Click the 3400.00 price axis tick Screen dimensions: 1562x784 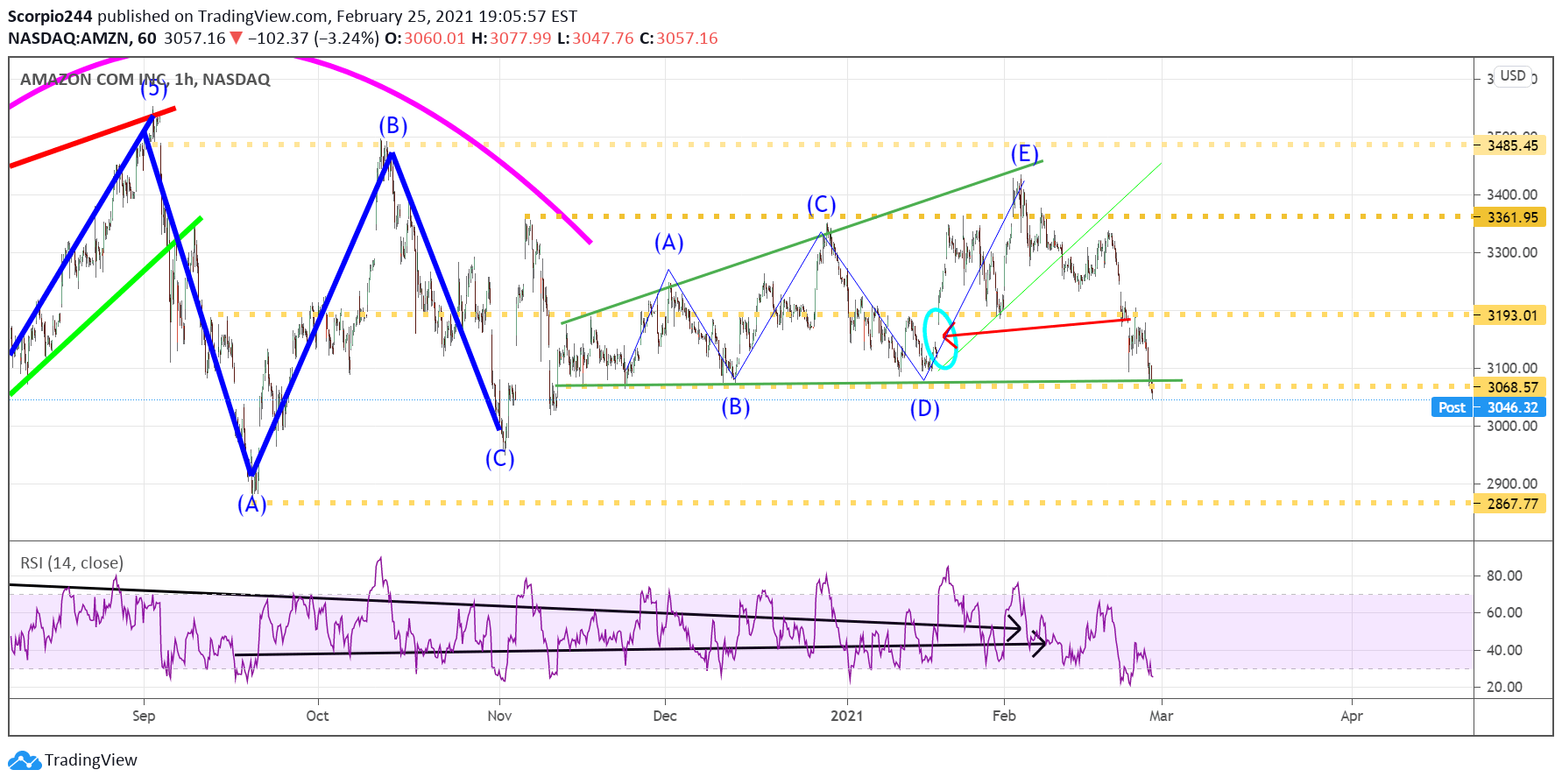pos(1512,194)
